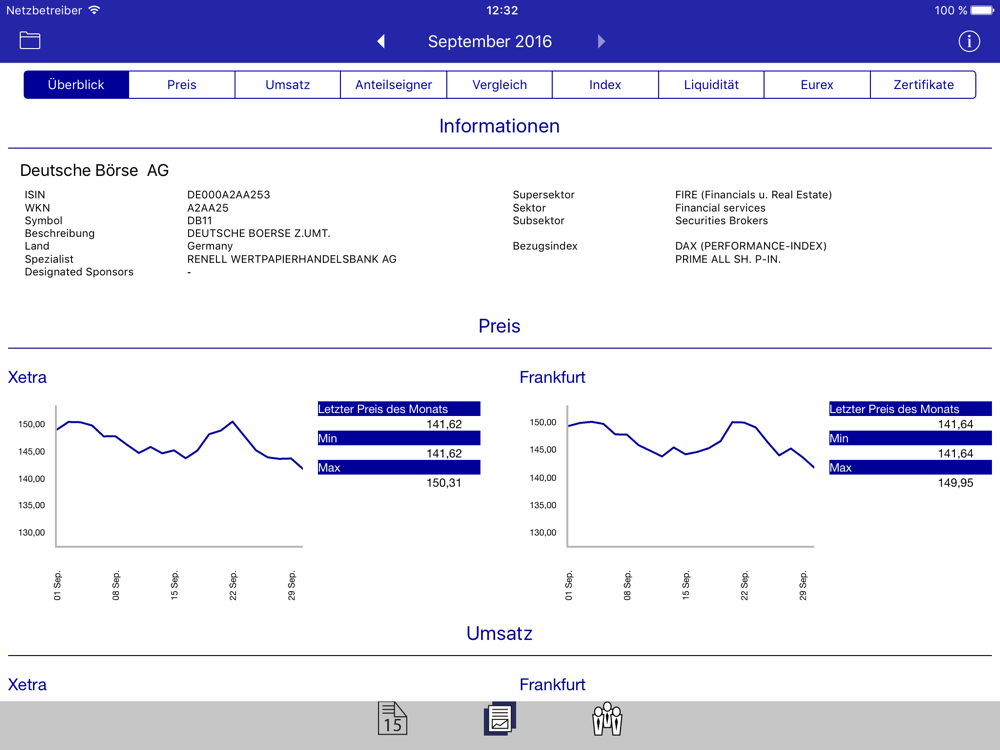Select RENELL WERTPAPIERHANDELSBANK AG specialist
This screenshot has width=1000, height=750.
(x=291, y=259)
